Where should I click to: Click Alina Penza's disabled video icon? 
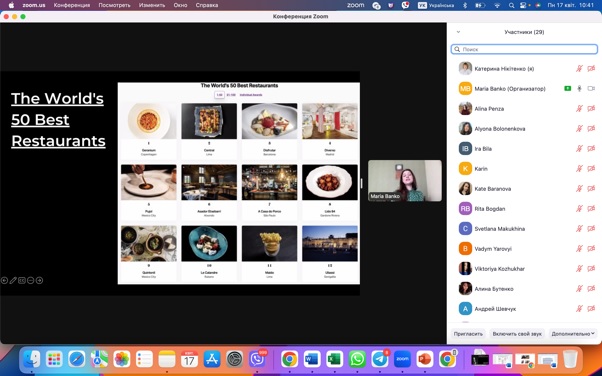click(591, 109)
